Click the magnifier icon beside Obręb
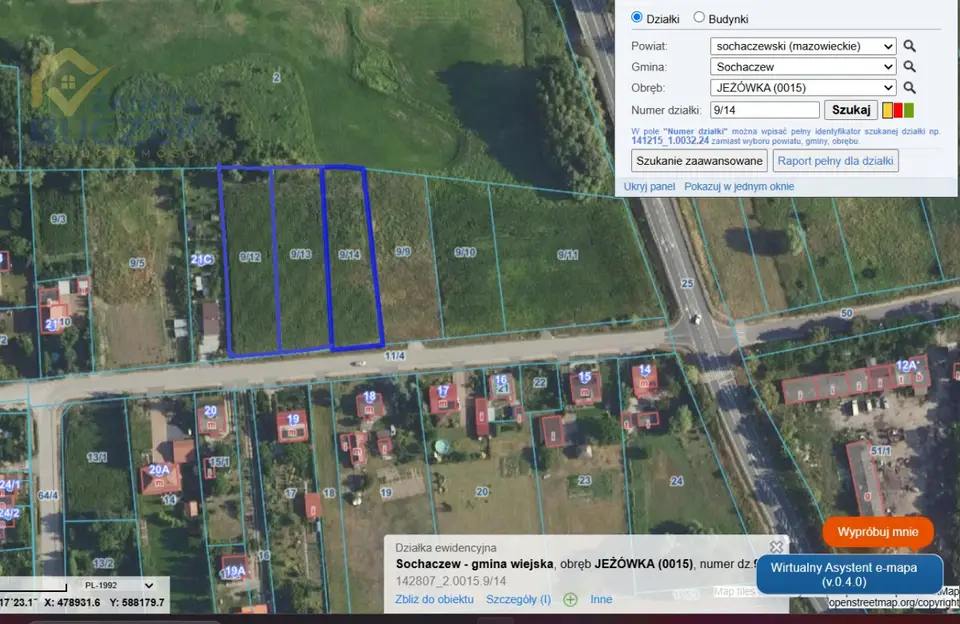 tap(910, 88)
